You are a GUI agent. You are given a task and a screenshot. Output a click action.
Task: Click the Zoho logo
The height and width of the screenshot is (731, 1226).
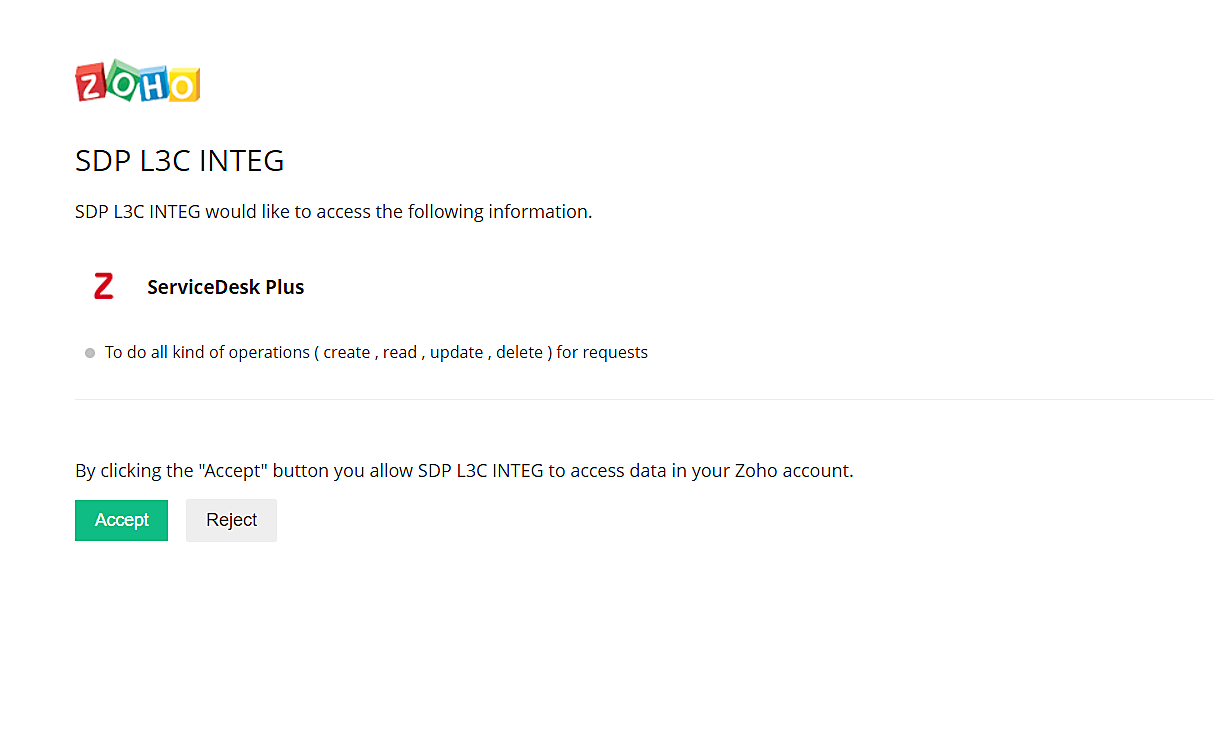138,82
